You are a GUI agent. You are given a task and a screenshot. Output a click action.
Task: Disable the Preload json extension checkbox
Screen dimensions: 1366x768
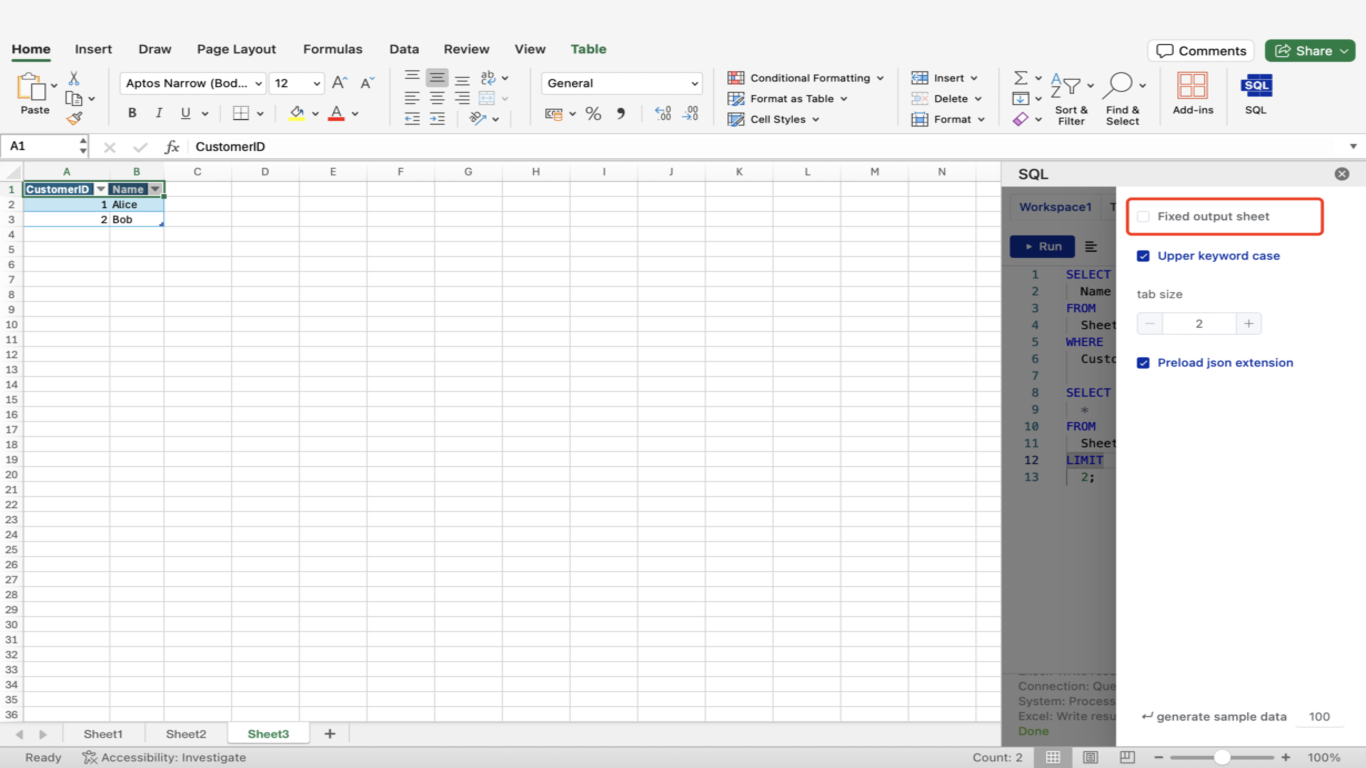[x=1143, y=363]
